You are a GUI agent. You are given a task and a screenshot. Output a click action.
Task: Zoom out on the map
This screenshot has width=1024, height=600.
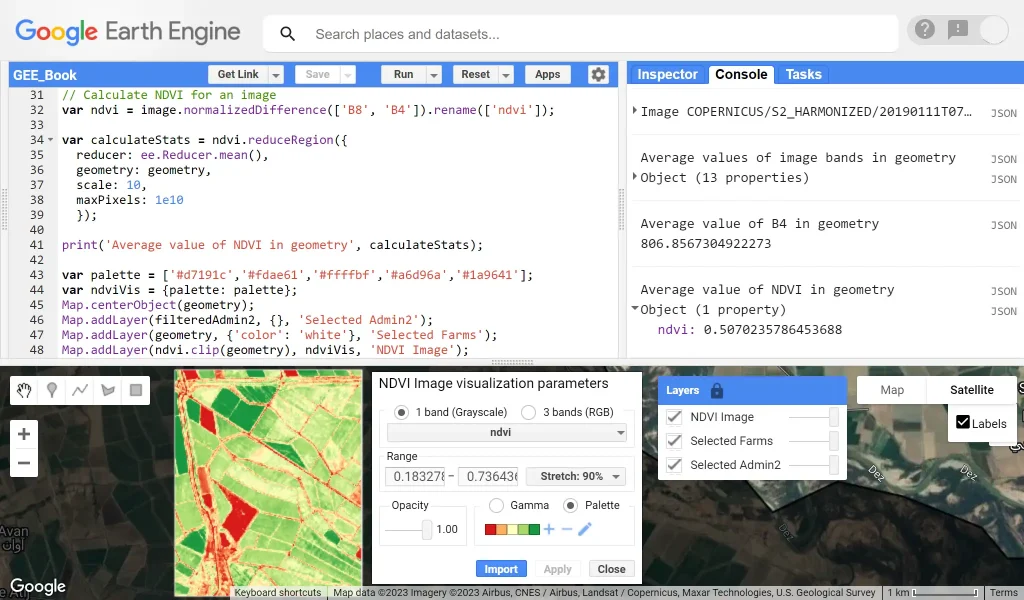coord(24,463)
